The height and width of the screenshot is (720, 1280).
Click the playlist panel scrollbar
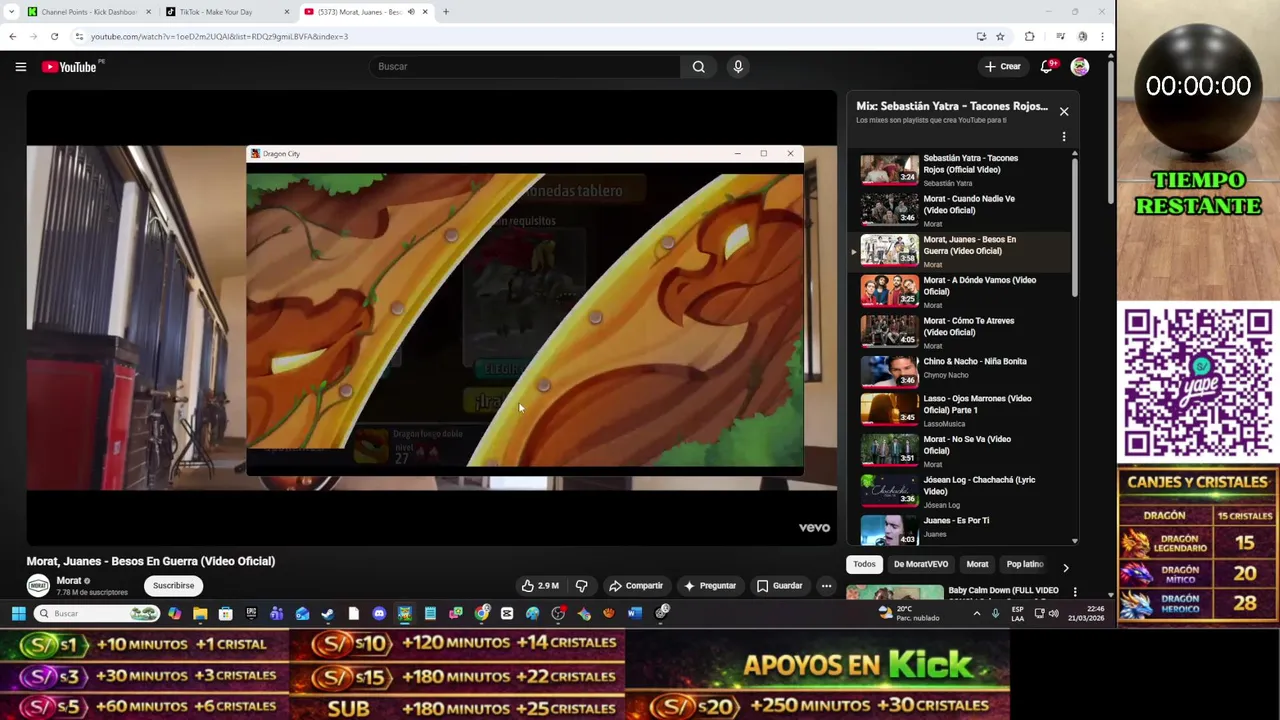1075,227
